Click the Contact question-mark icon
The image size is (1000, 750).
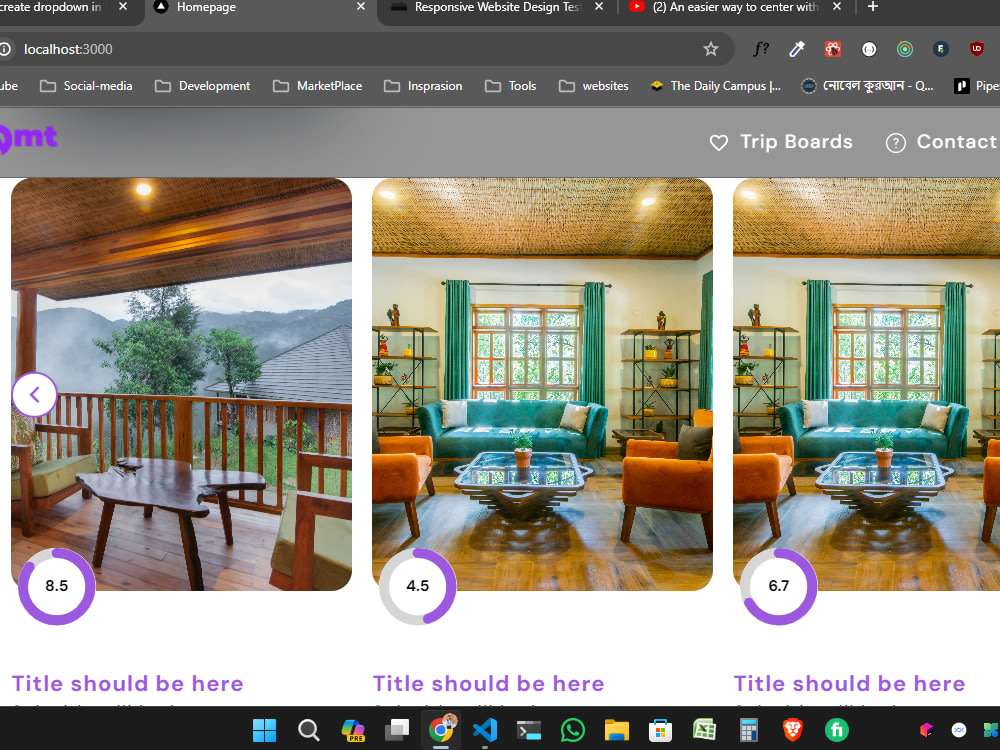895,142
